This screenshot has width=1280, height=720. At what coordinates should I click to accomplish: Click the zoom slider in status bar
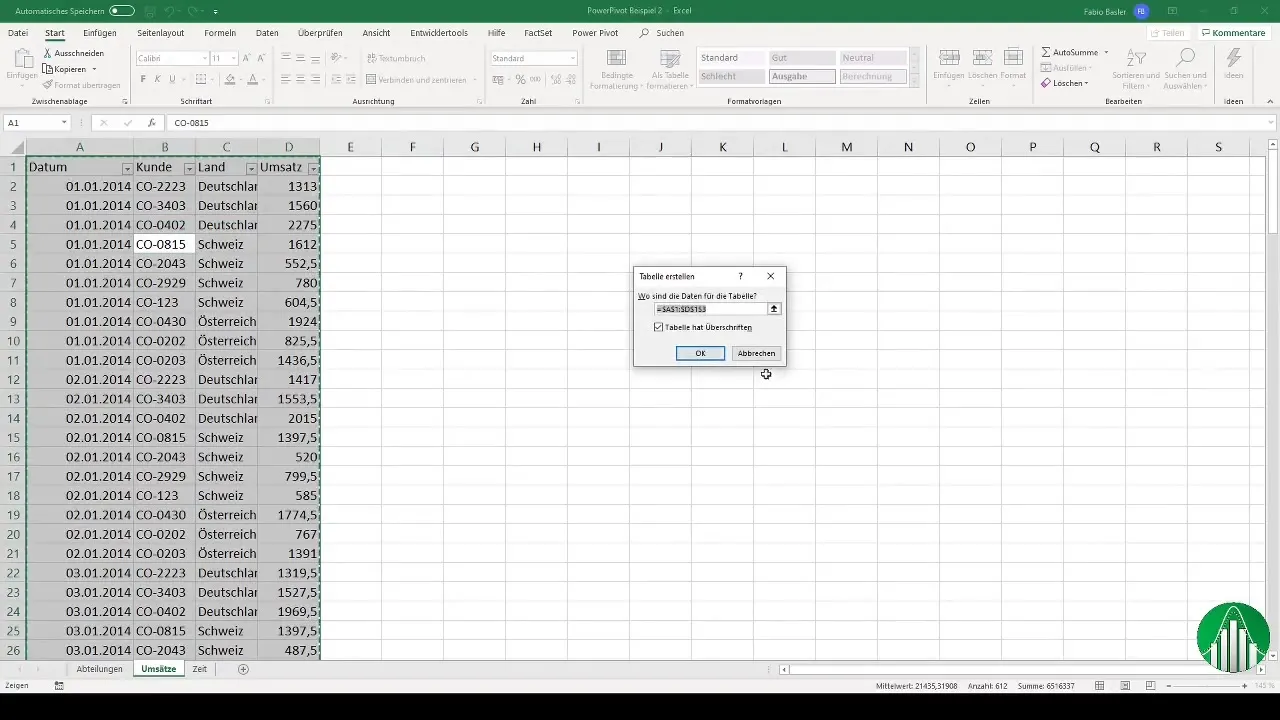pos(1205,685)
